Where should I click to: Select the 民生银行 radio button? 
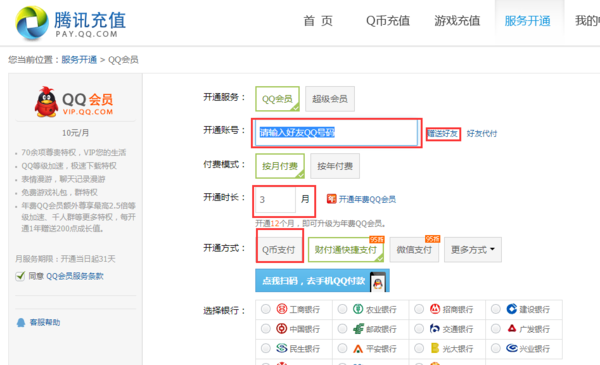pyautogui.click(x=266, y=348)
